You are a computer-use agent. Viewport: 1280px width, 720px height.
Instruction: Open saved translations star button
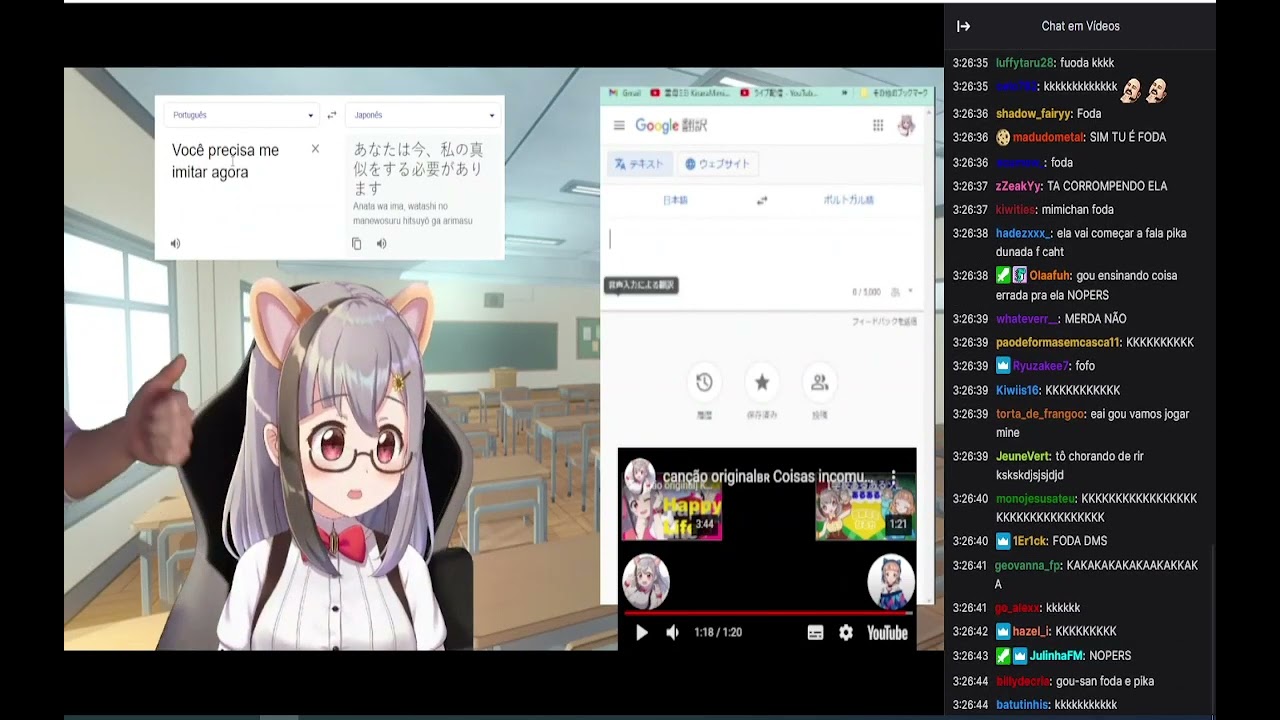click(762, 382)
